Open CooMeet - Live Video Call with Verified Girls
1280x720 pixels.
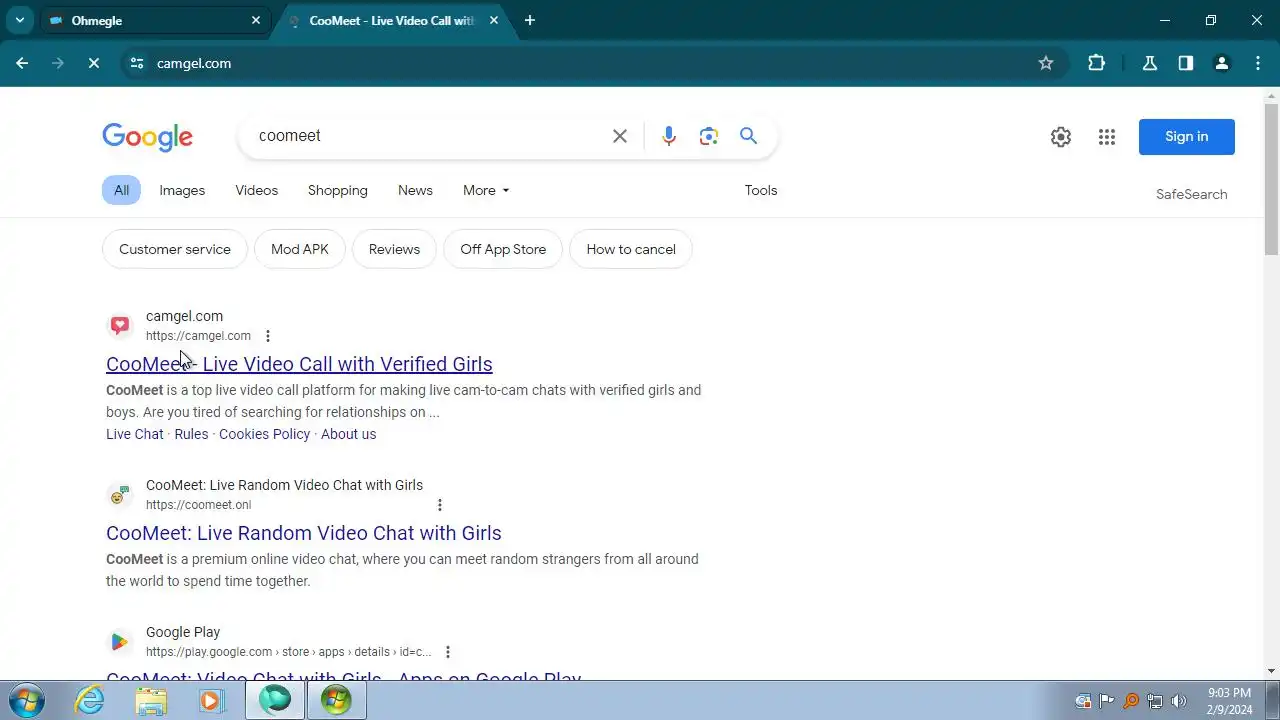(299, 364)
